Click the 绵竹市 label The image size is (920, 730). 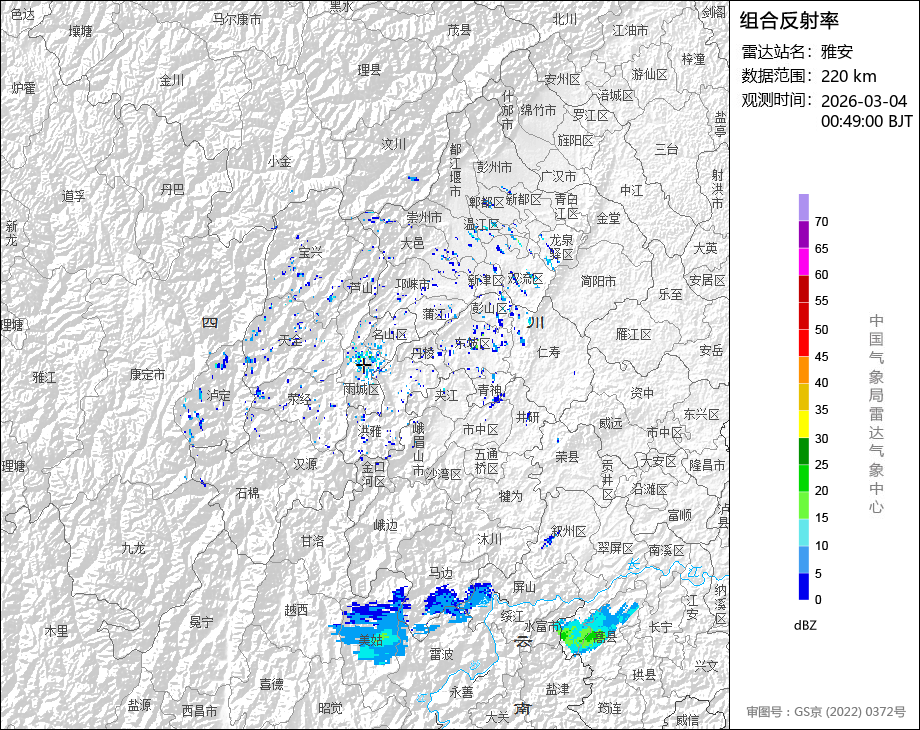(538, 110)
